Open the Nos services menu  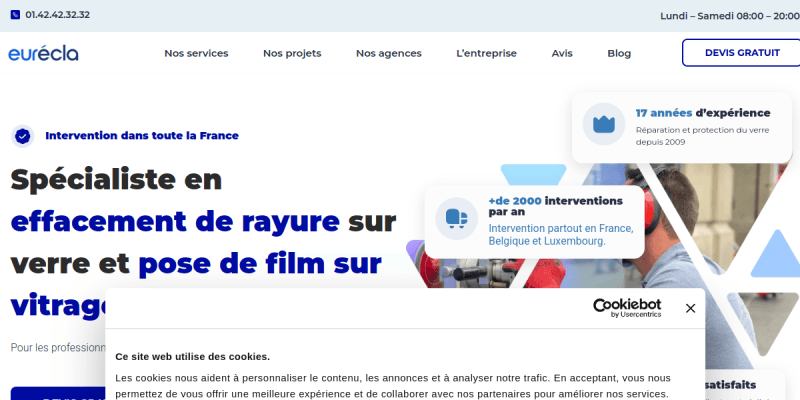(x=196, y=53)
